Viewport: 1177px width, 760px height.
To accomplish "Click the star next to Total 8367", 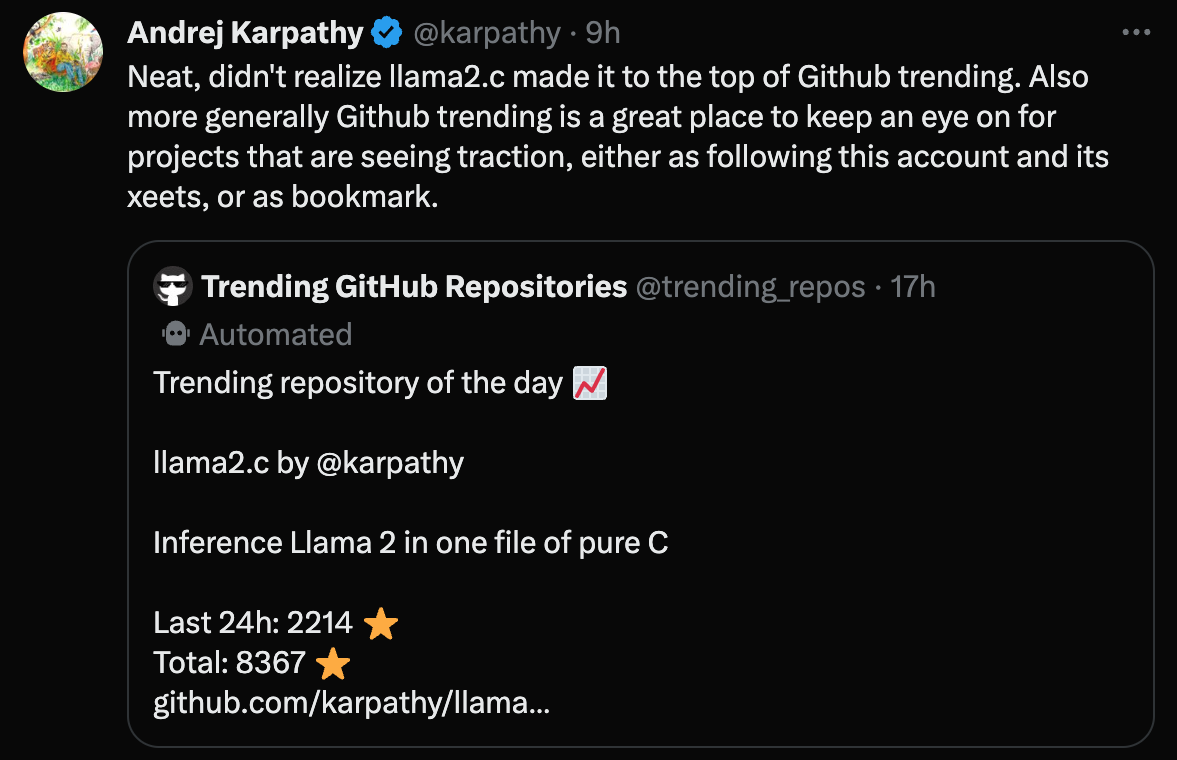I will (x=333, y=664).
